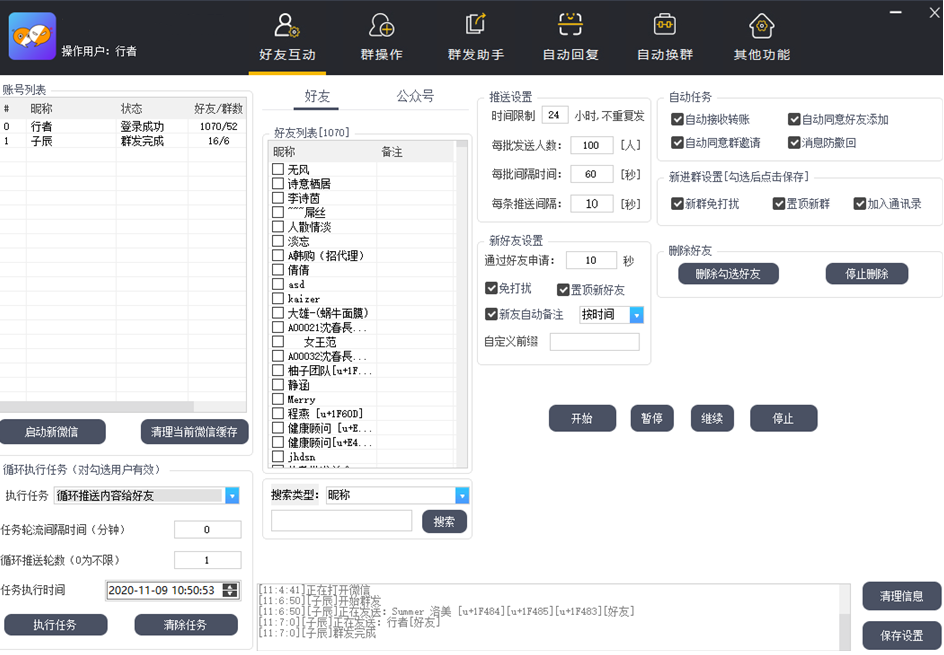Toggle the 消息防撤回 checkbox

tap(793, 143)
